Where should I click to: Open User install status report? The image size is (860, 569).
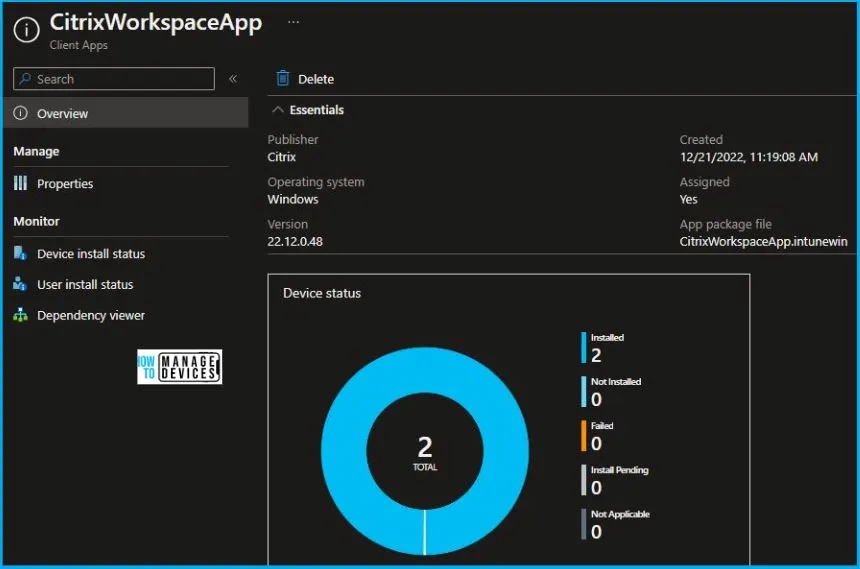point(85,285)
